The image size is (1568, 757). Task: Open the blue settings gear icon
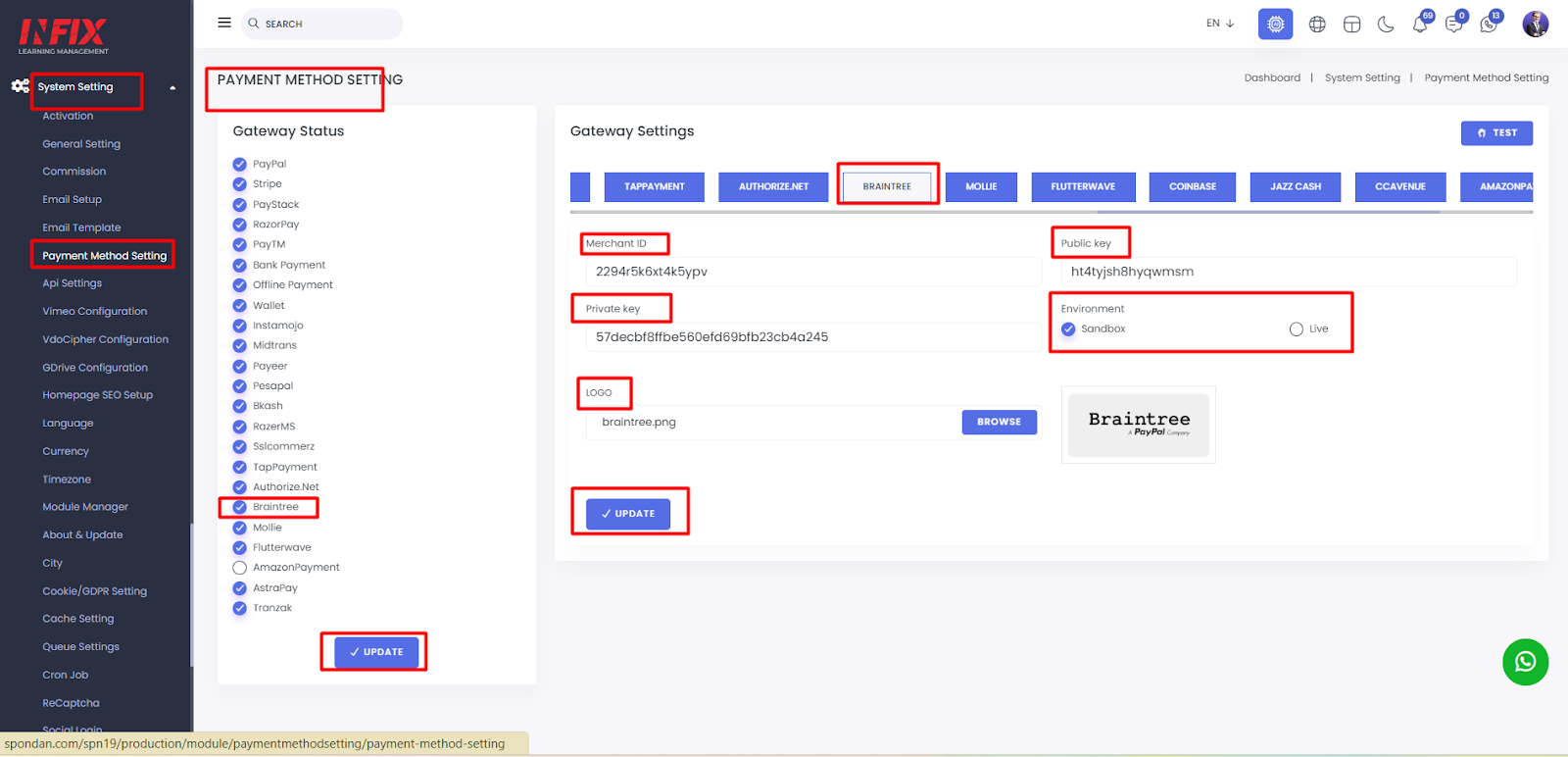click(x=1275, y=24)
